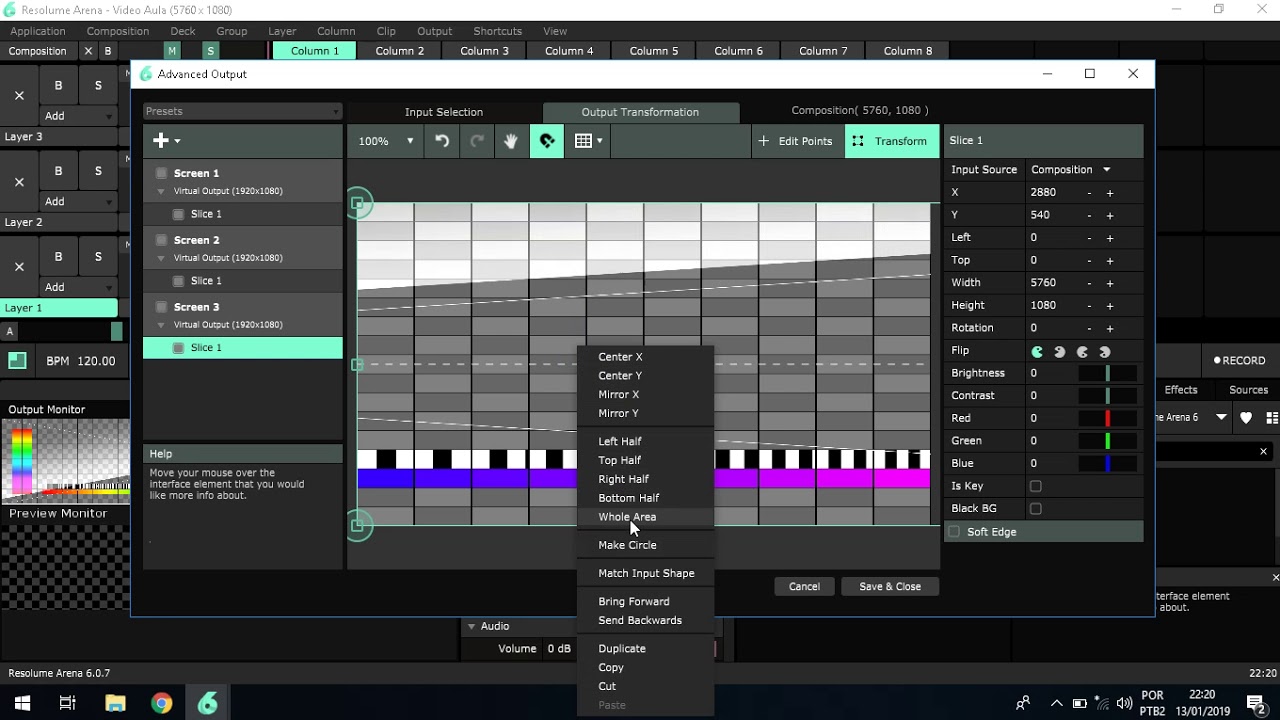
Task: Collapse the Audio section arrow
Action: pyautogui.click(x=471, y=626)
